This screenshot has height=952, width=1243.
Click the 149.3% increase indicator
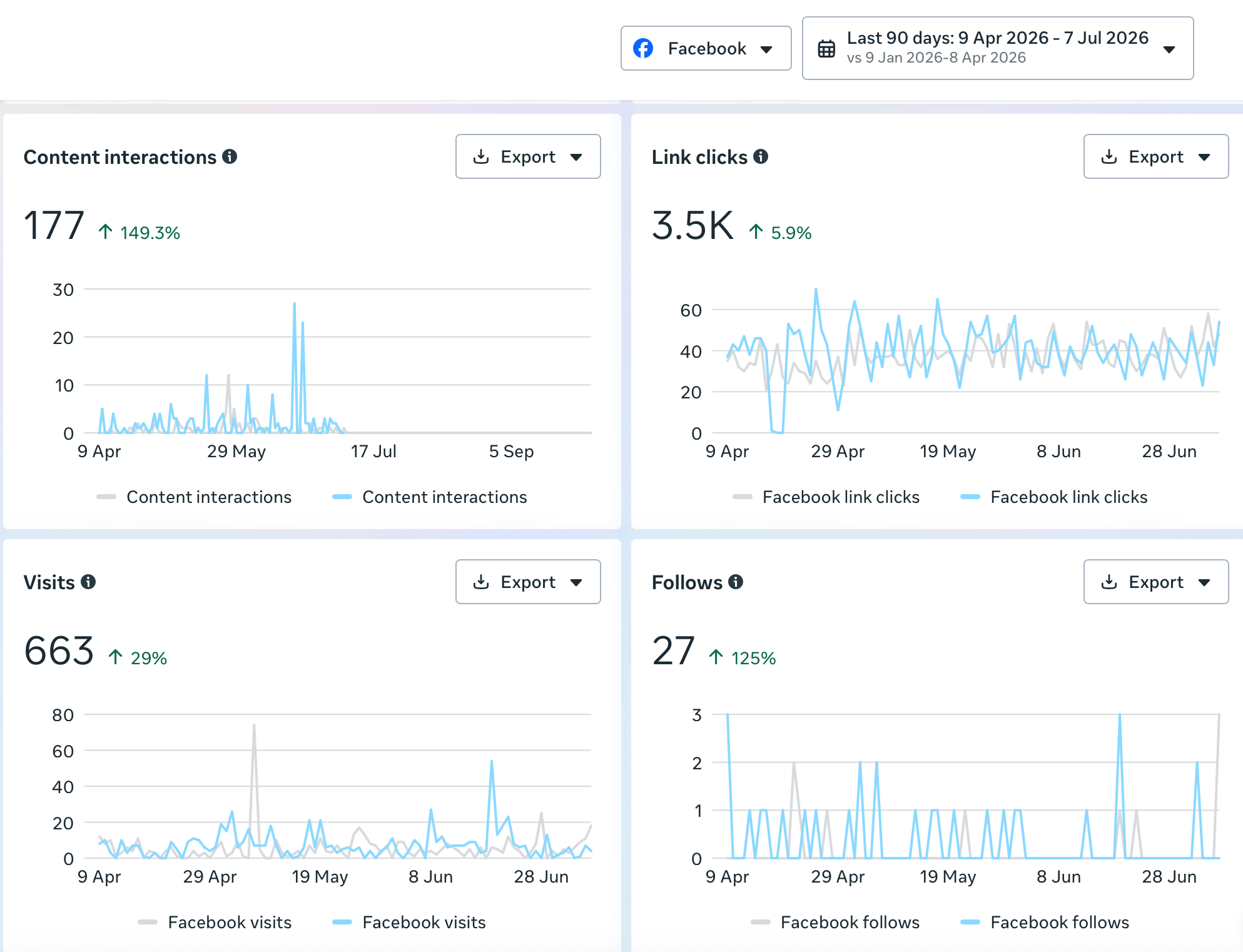139,233
